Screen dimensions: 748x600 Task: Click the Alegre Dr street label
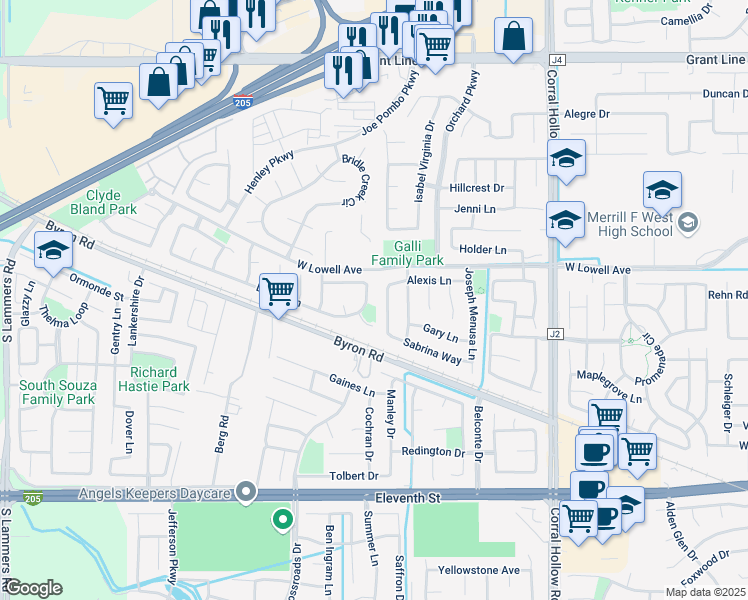[587, 114]
